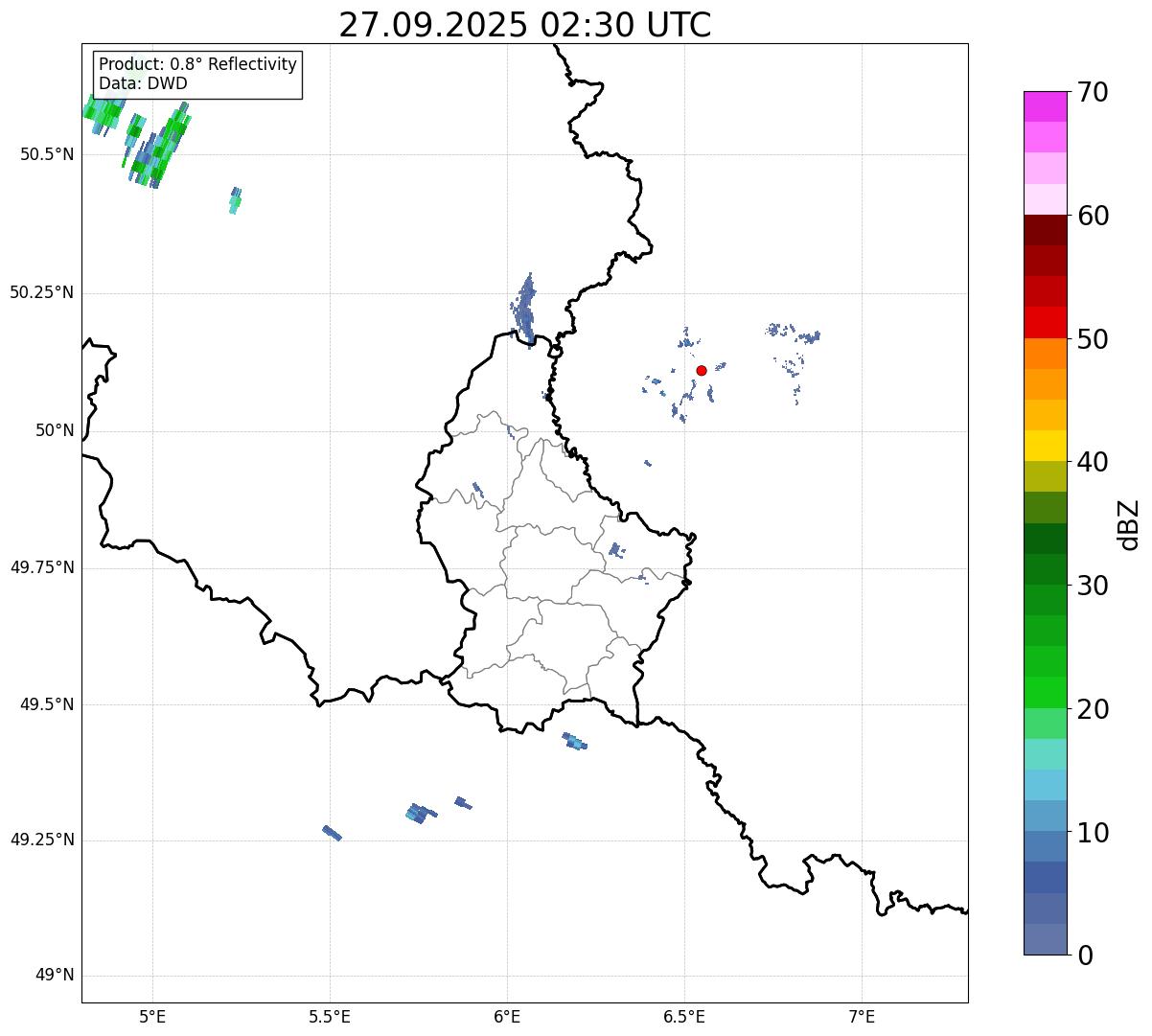The height and width of the screenshot is (1036, 1152).
Task: Click the 6°E longitude axis label
Action: pyautogui.click(x=507, y=1017)
